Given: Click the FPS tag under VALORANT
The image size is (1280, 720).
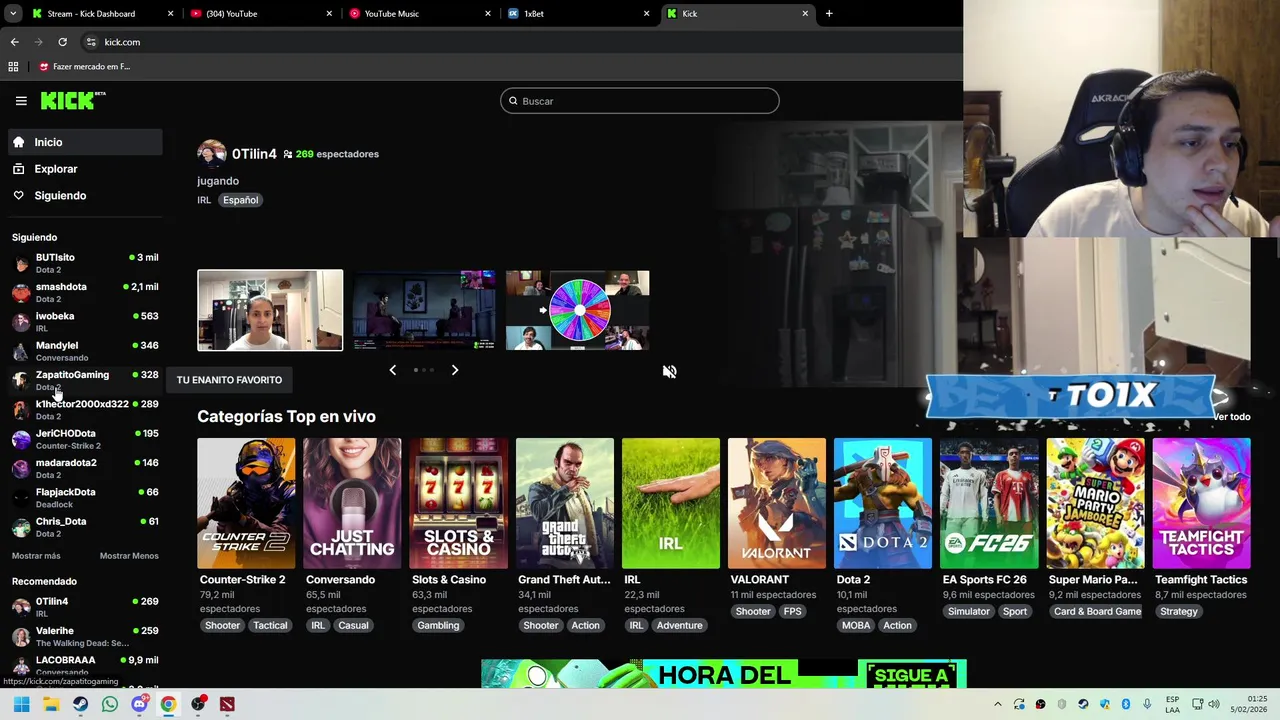Looking at the screenshot, I should pos(793,611).
